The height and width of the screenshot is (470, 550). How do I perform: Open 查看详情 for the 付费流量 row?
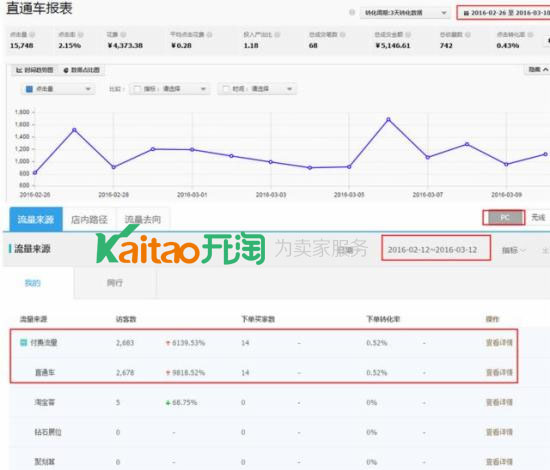(x=499, y=343)
